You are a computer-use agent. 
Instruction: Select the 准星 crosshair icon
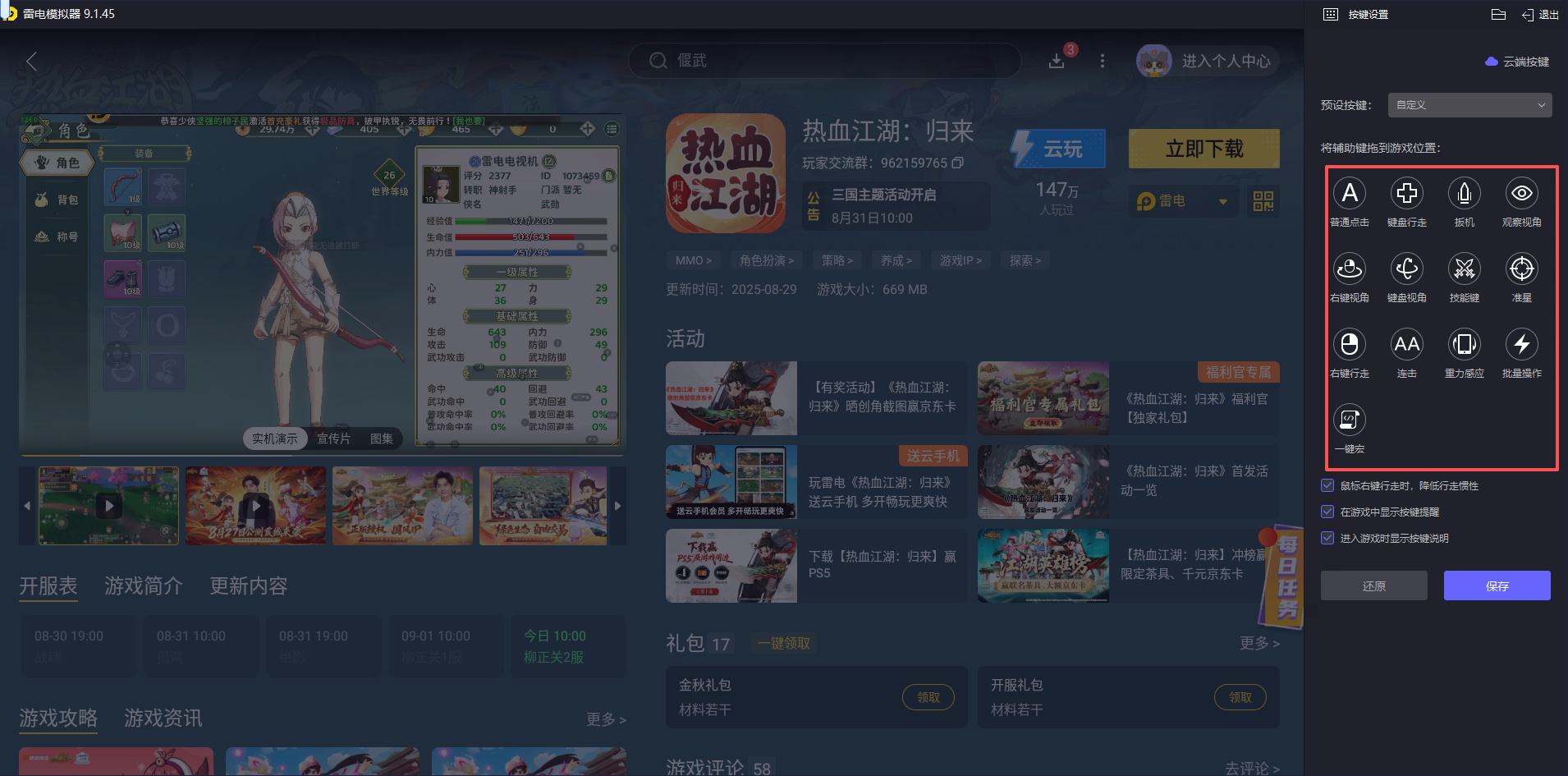(1521, 269)
